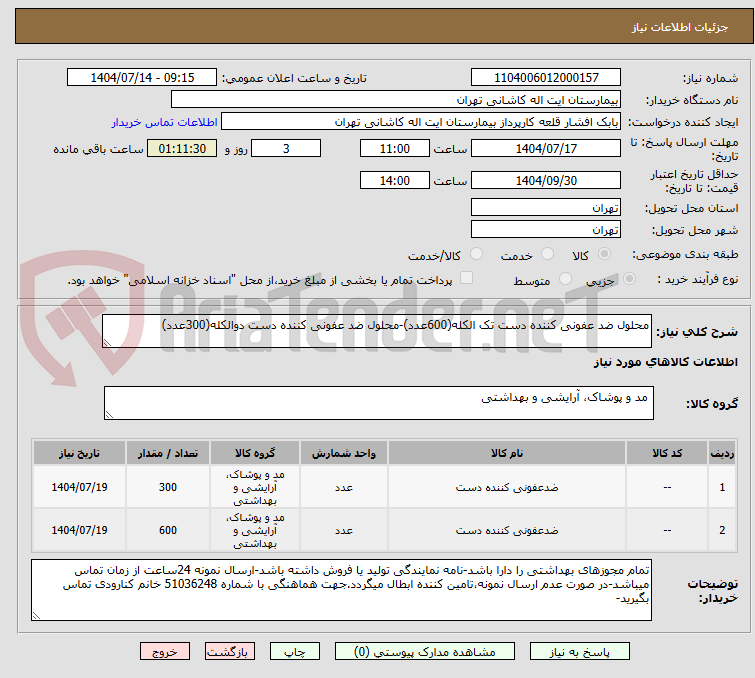Toggle the Islamic treasury bonds payment checkbox
The width and height of the screenshot is (755, 678).
point(466,279)
